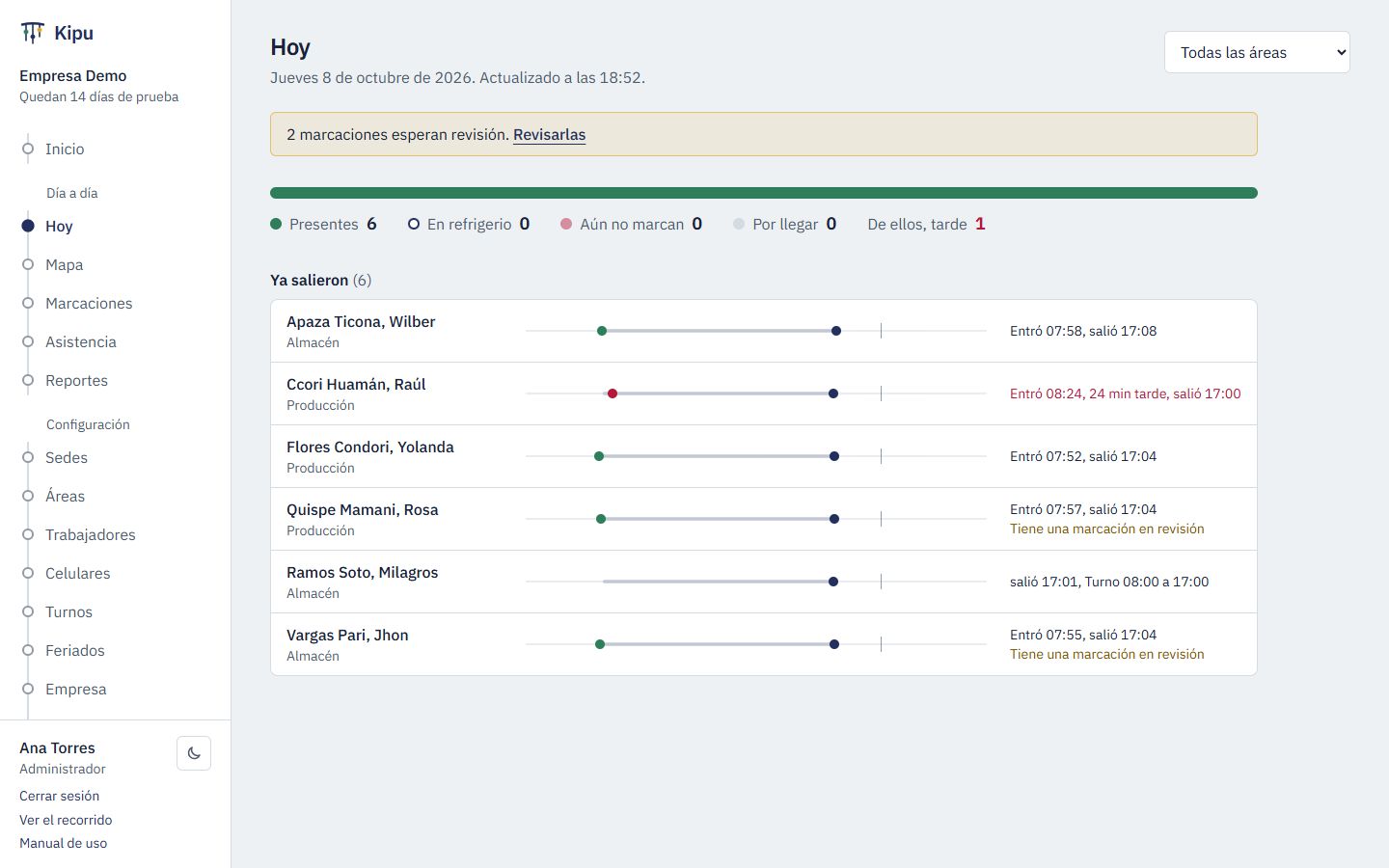
Task: Click Wilber Apaza's green entry dot
Action: [x=602, y=331]
